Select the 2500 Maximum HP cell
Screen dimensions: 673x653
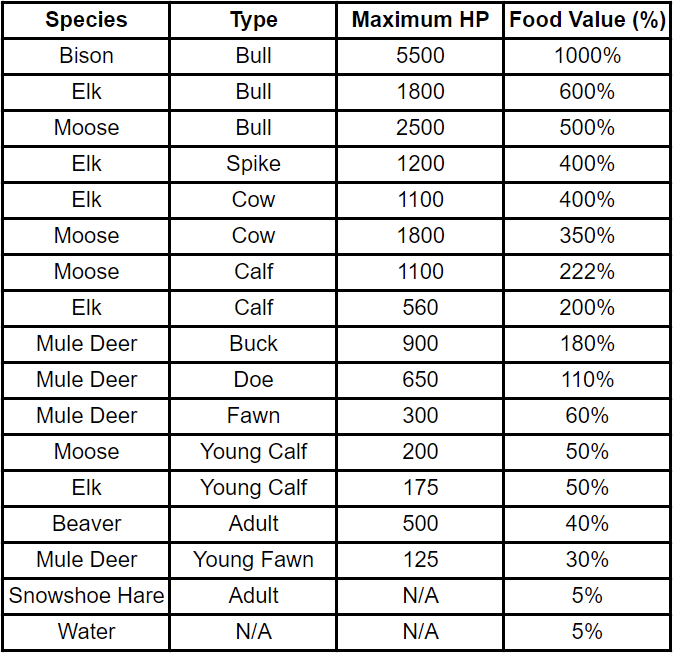click(420, 128)
